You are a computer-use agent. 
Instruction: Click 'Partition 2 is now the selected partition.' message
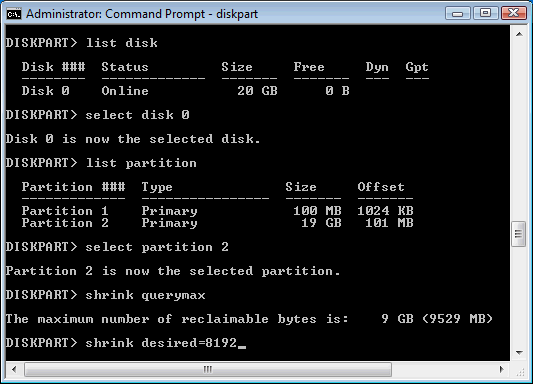[x=173, y=271]
